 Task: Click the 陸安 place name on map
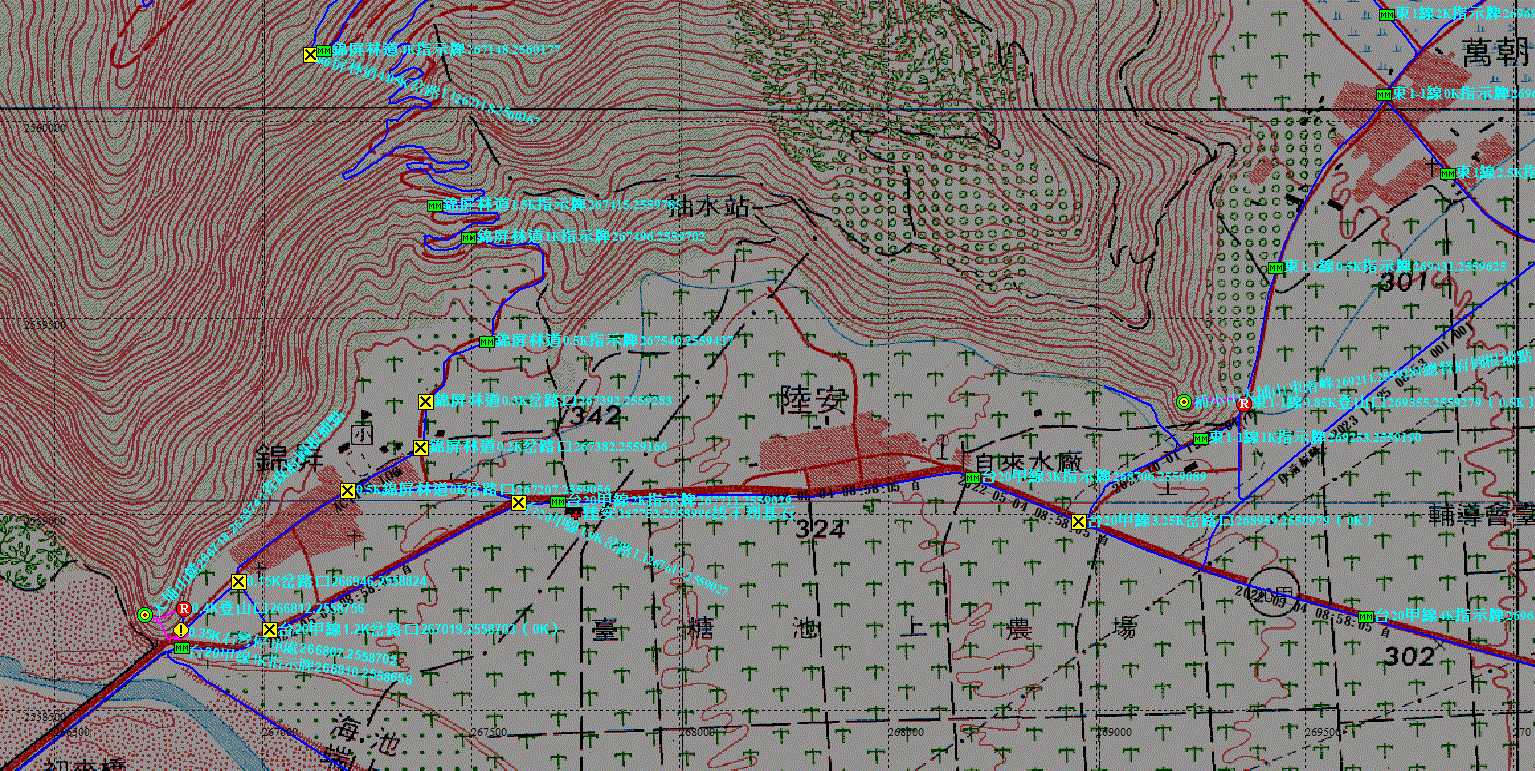tap(812, 401)
